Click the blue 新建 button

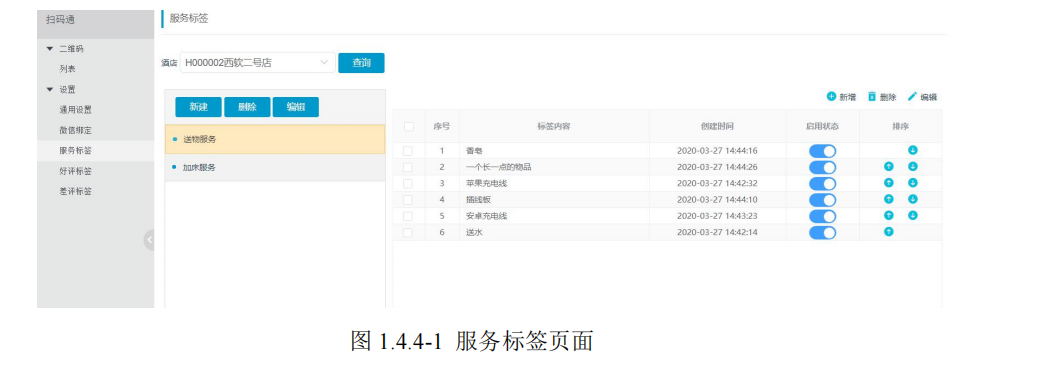[x=198, y=107]
